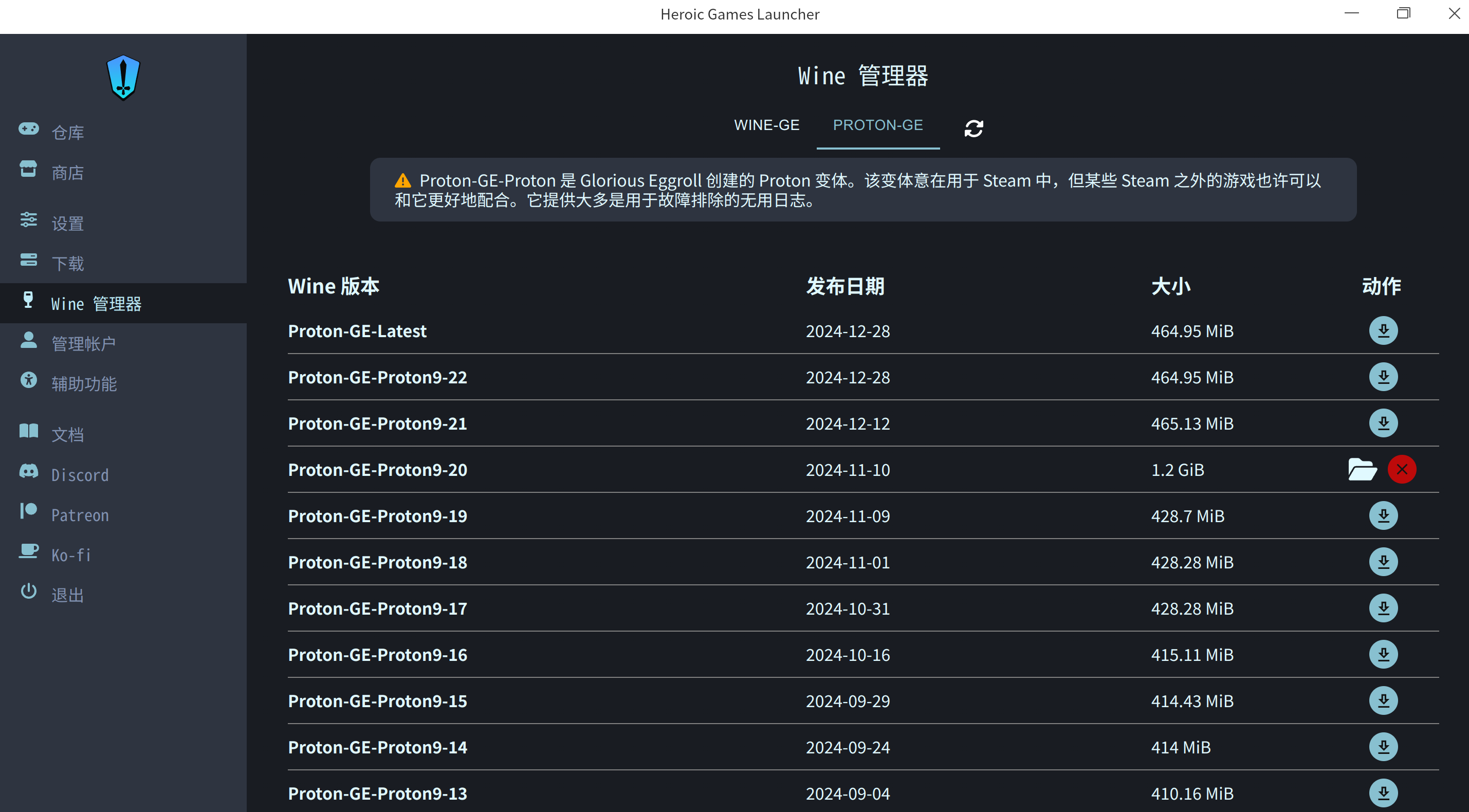
Task: Download Proton-GE-Proton9-14
Action: (x=1383, y=747)
